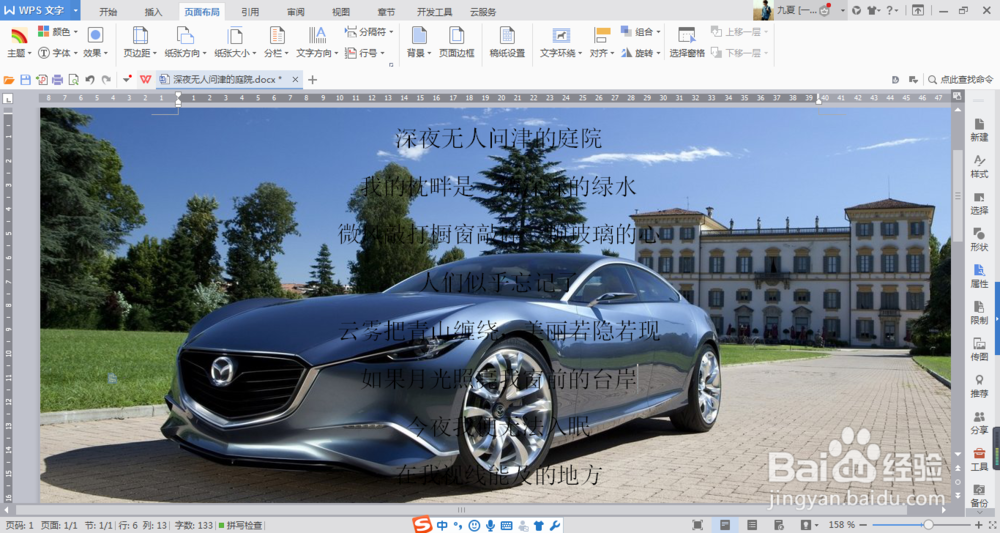This screenshot has height=533, width=1000.
Task: Switch to page layout view in status bar
Action: 725,525
